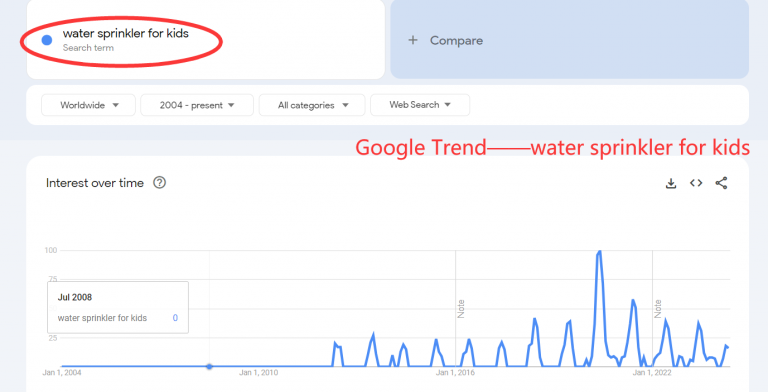
Task: Open the Worldwide region dropdown
Action: coord(89,105)
